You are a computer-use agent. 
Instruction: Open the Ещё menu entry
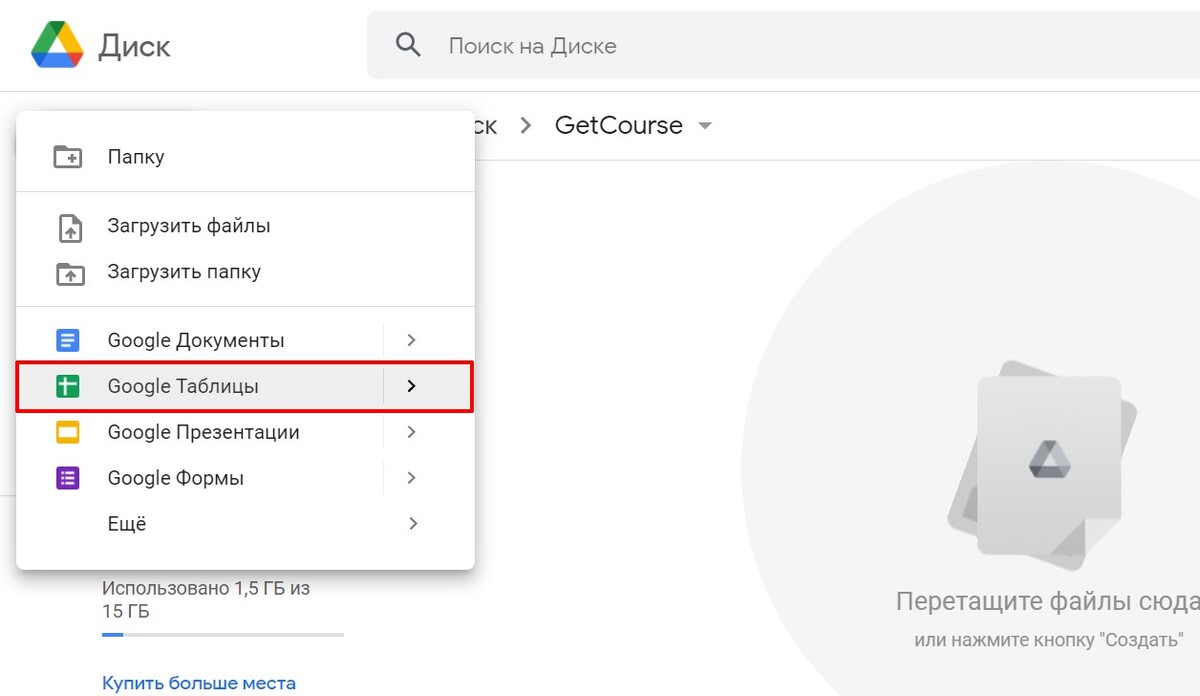click(245, 524)
